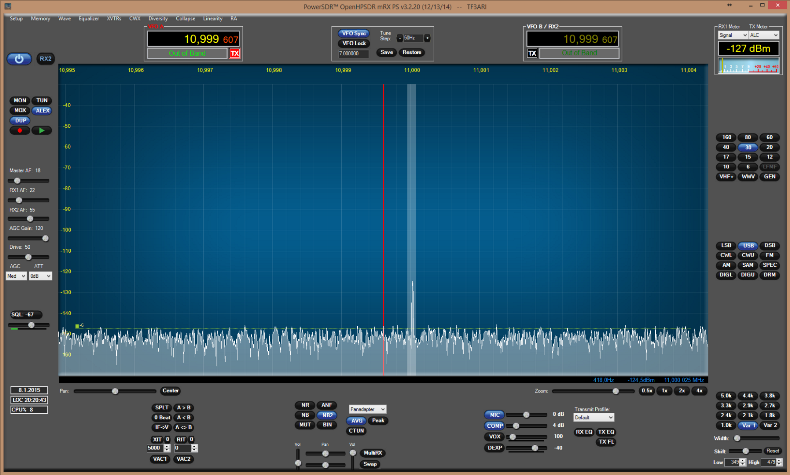Open the Setup menu
The width and height of the screenshot is (790, 475).
tap(16, 19)
